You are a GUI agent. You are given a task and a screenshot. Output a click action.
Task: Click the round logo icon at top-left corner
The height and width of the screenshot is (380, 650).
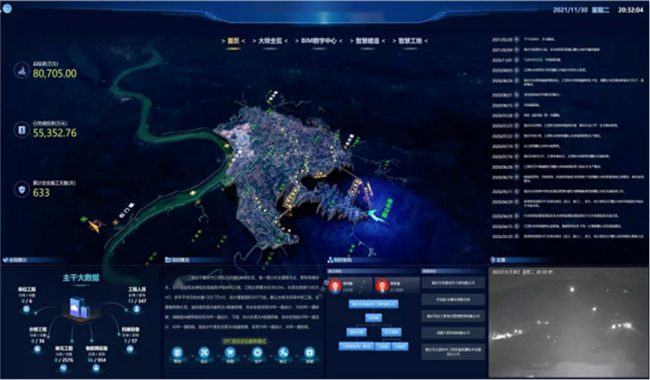tap(7, 8)
